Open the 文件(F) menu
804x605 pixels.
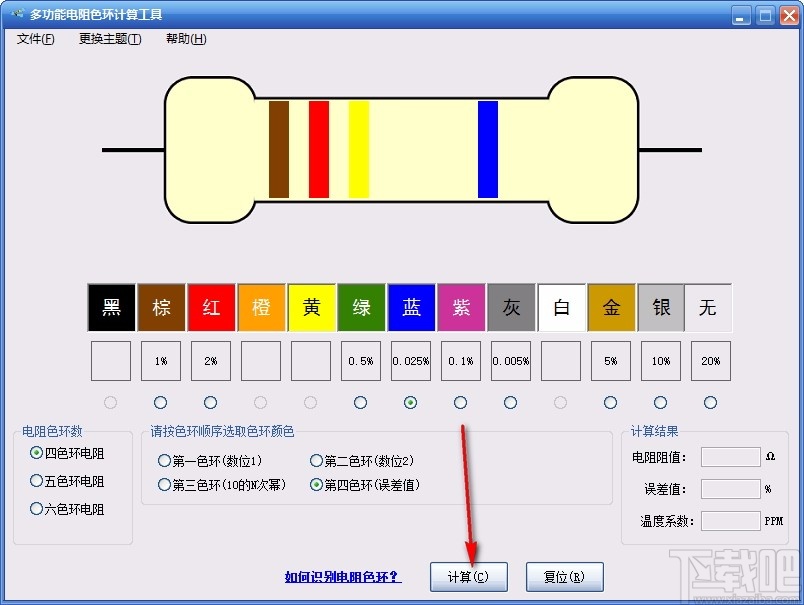[x=34, y=39]
